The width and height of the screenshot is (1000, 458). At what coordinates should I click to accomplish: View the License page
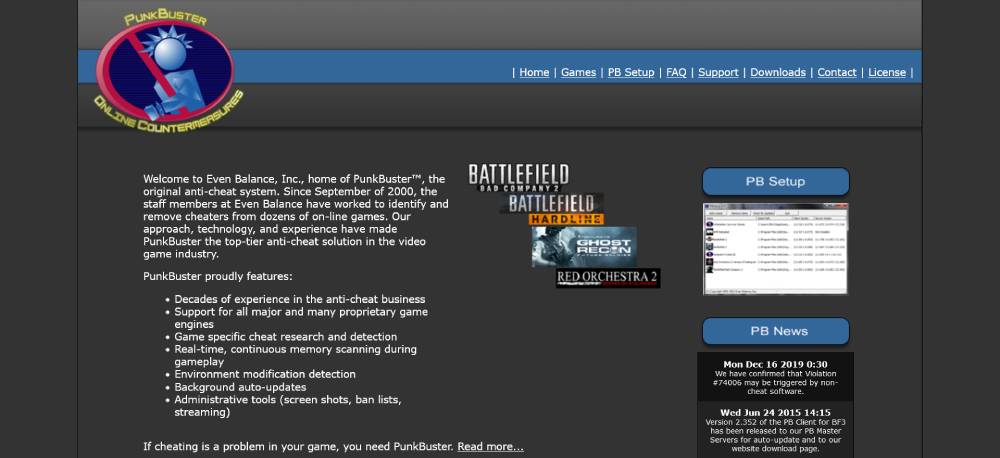click(x=887, y=72)
